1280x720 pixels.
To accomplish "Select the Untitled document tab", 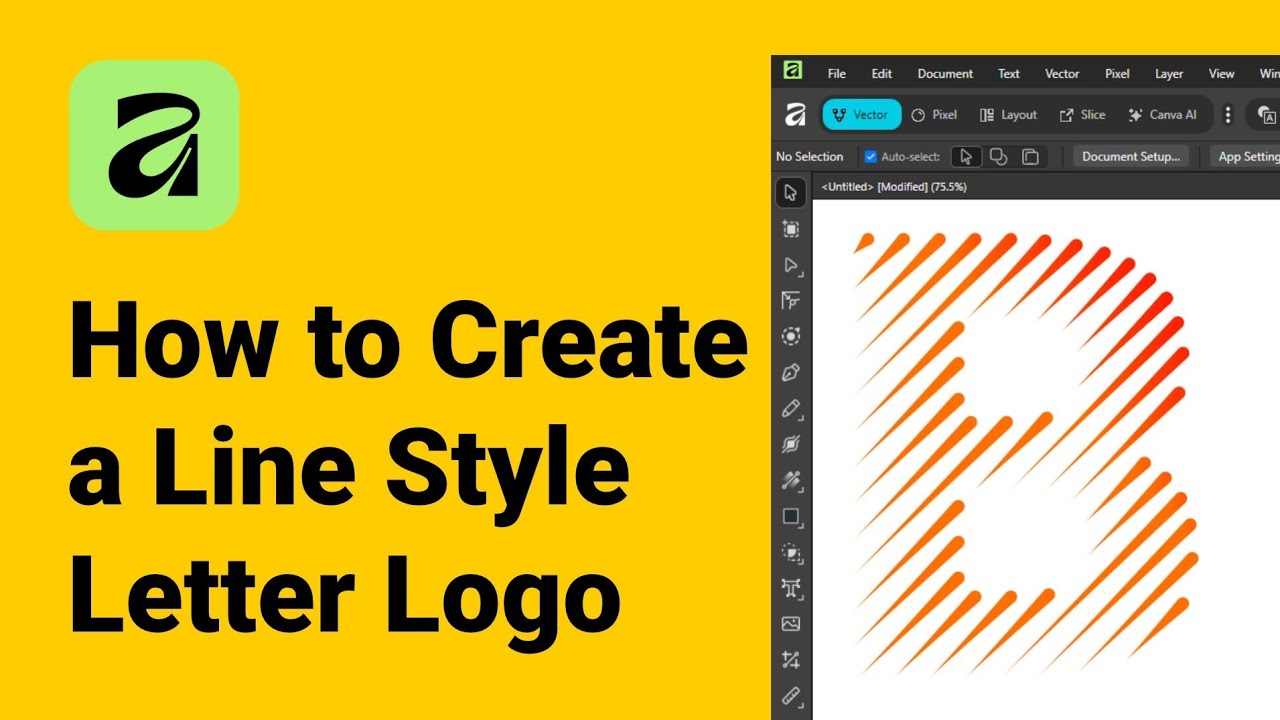I will (x=894, y=187).
